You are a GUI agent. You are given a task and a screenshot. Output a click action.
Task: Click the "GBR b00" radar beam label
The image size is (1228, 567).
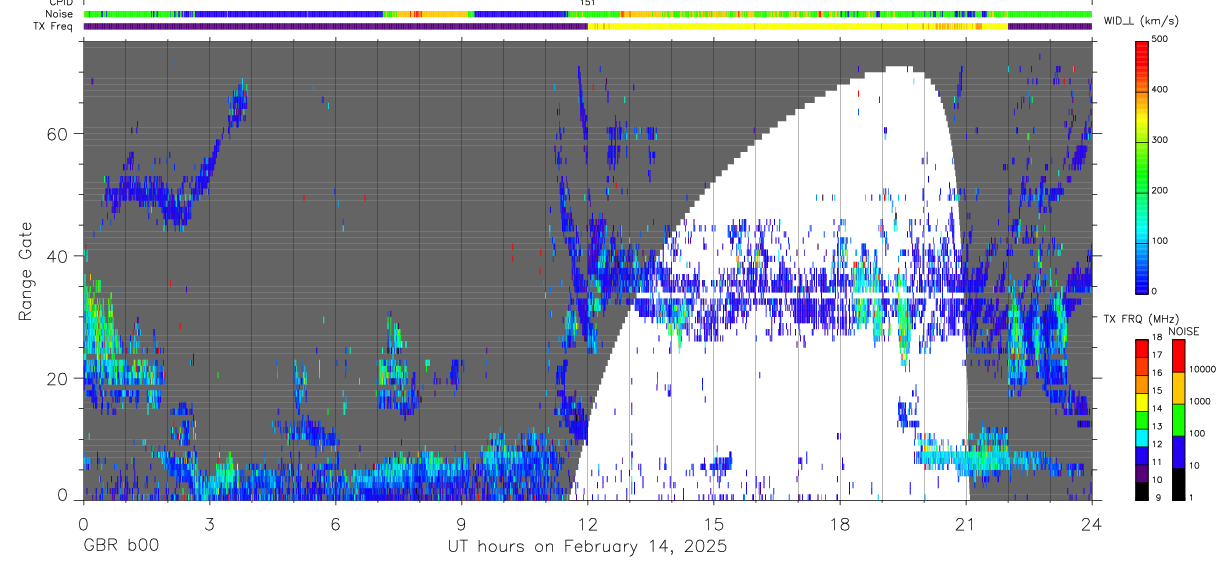click(x=120, y=547)
